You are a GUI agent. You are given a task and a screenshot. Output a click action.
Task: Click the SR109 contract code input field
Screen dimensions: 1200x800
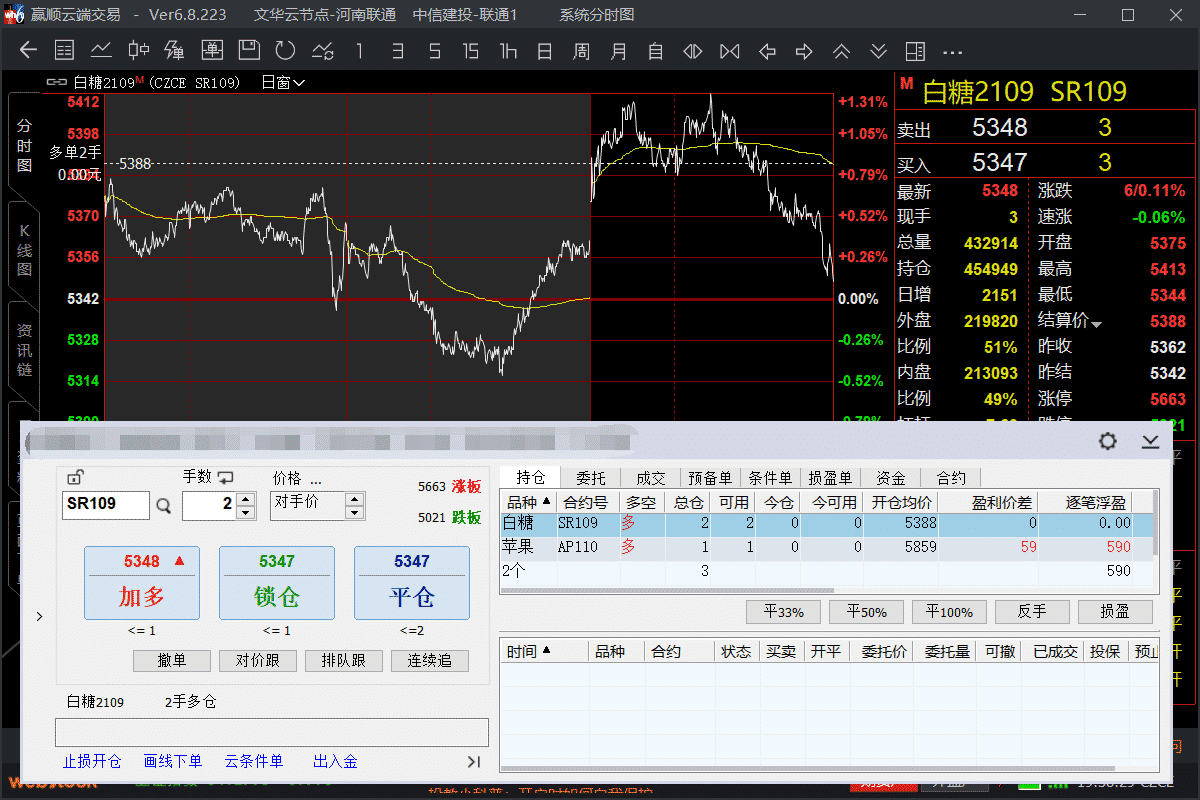(106, 504)
